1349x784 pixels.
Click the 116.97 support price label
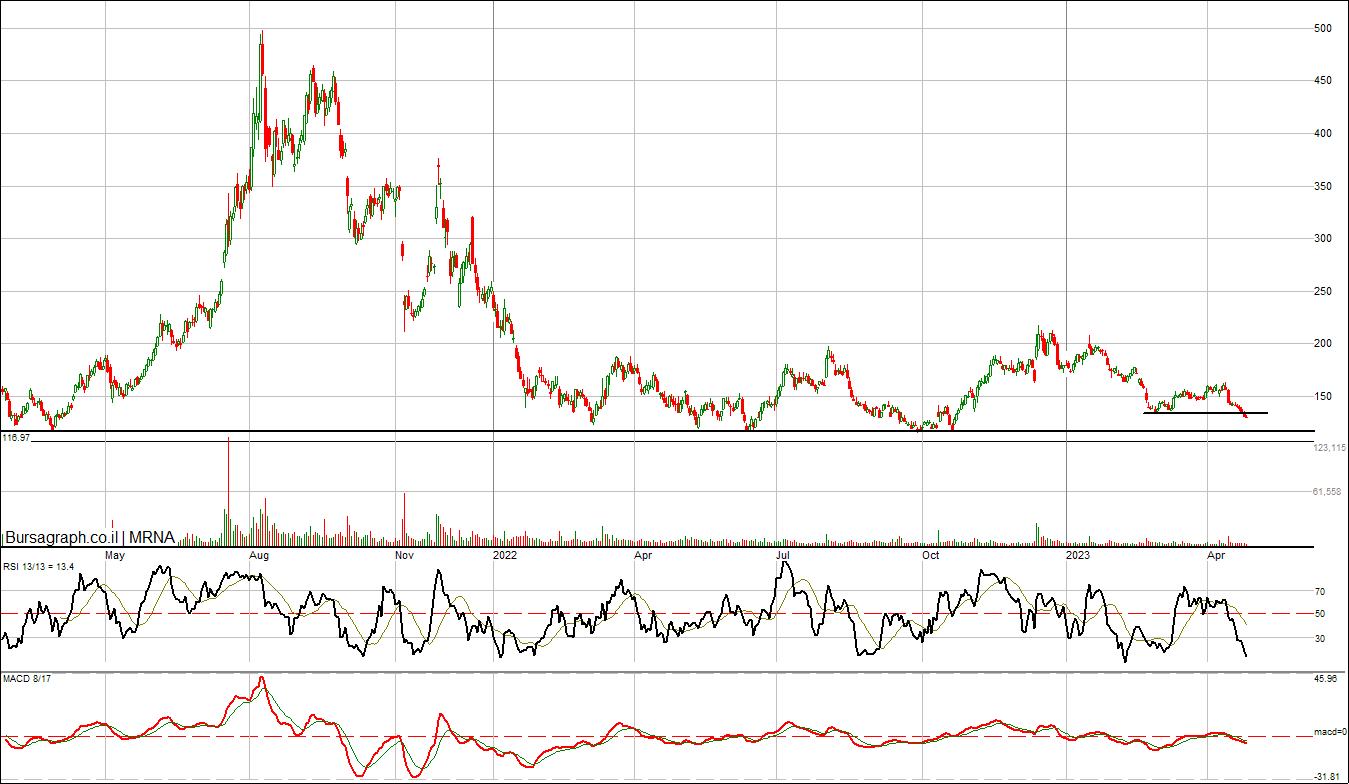[x=16, y=438]
